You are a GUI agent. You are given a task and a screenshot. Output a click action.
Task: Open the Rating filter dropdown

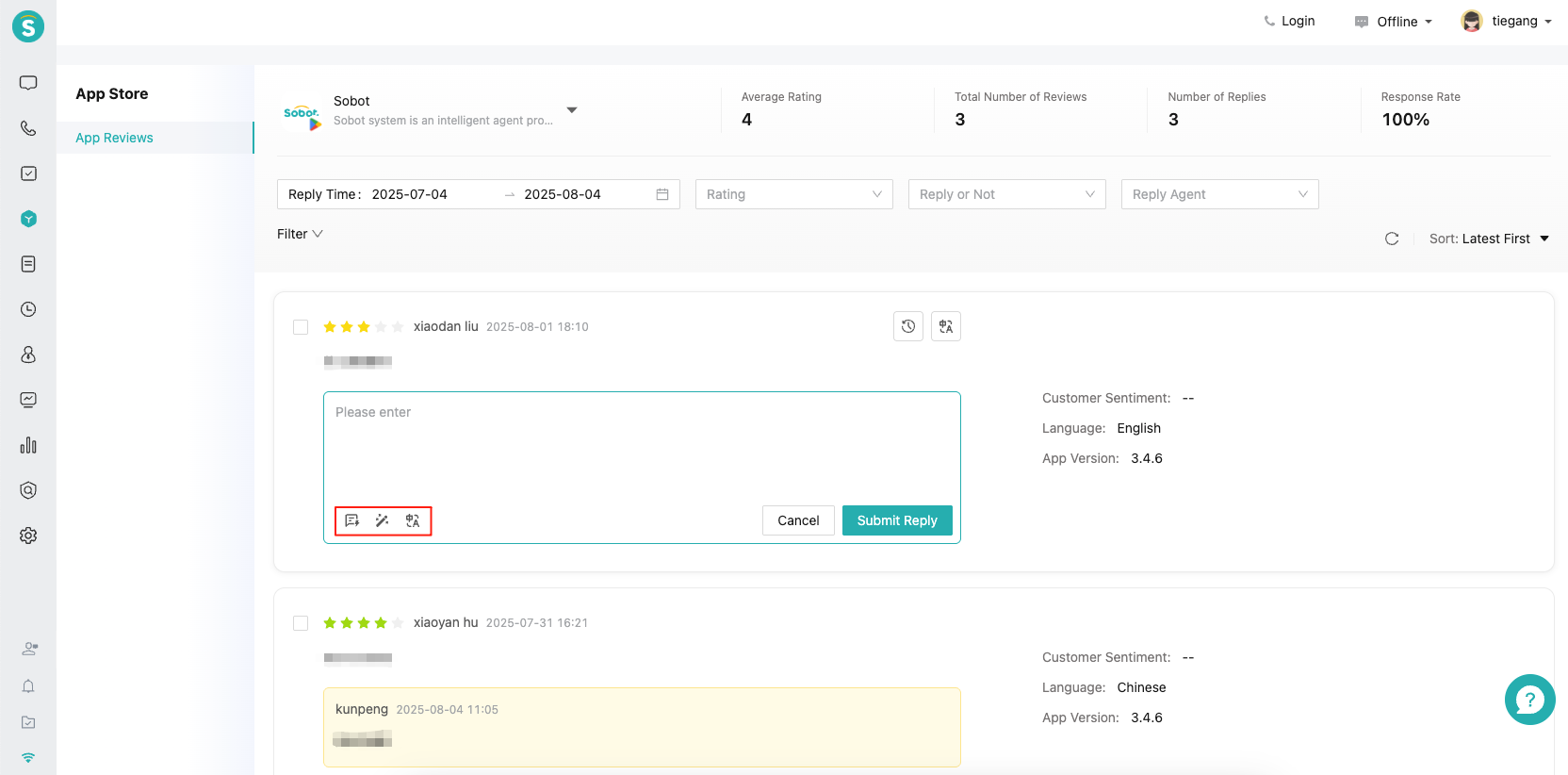point(793,194)
